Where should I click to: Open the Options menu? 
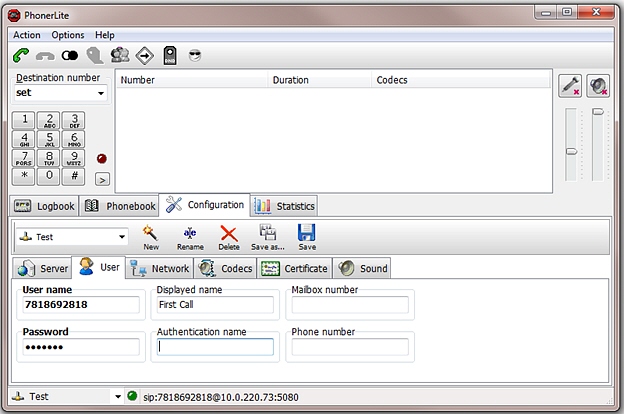(x=68, y=35)
